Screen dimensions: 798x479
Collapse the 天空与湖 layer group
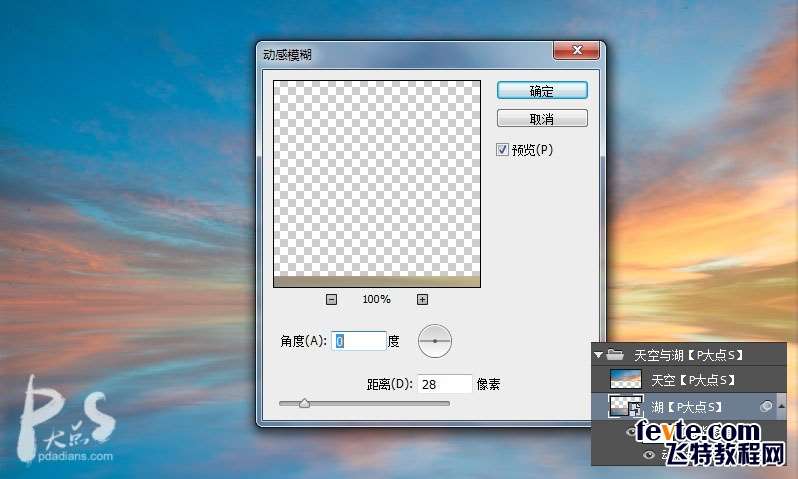point(598,354)
